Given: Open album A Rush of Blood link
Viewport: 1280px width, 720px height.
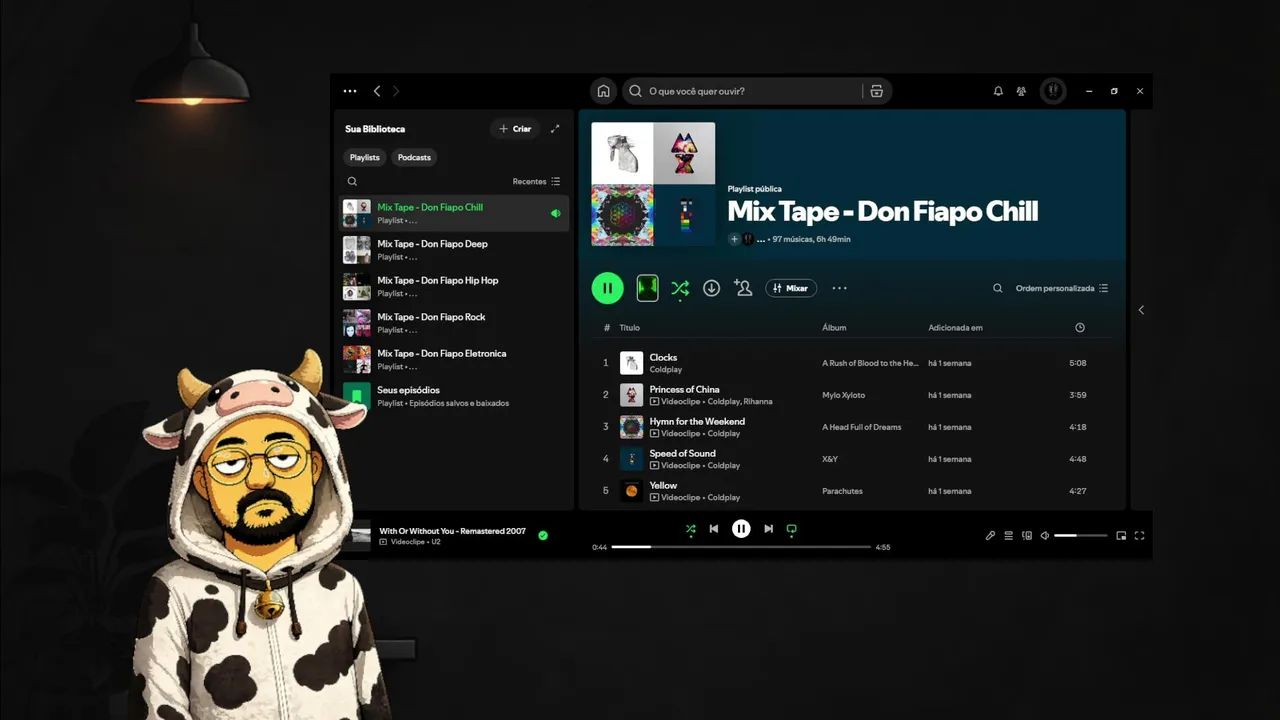Looking at the screenshot, I should [870, 363].
